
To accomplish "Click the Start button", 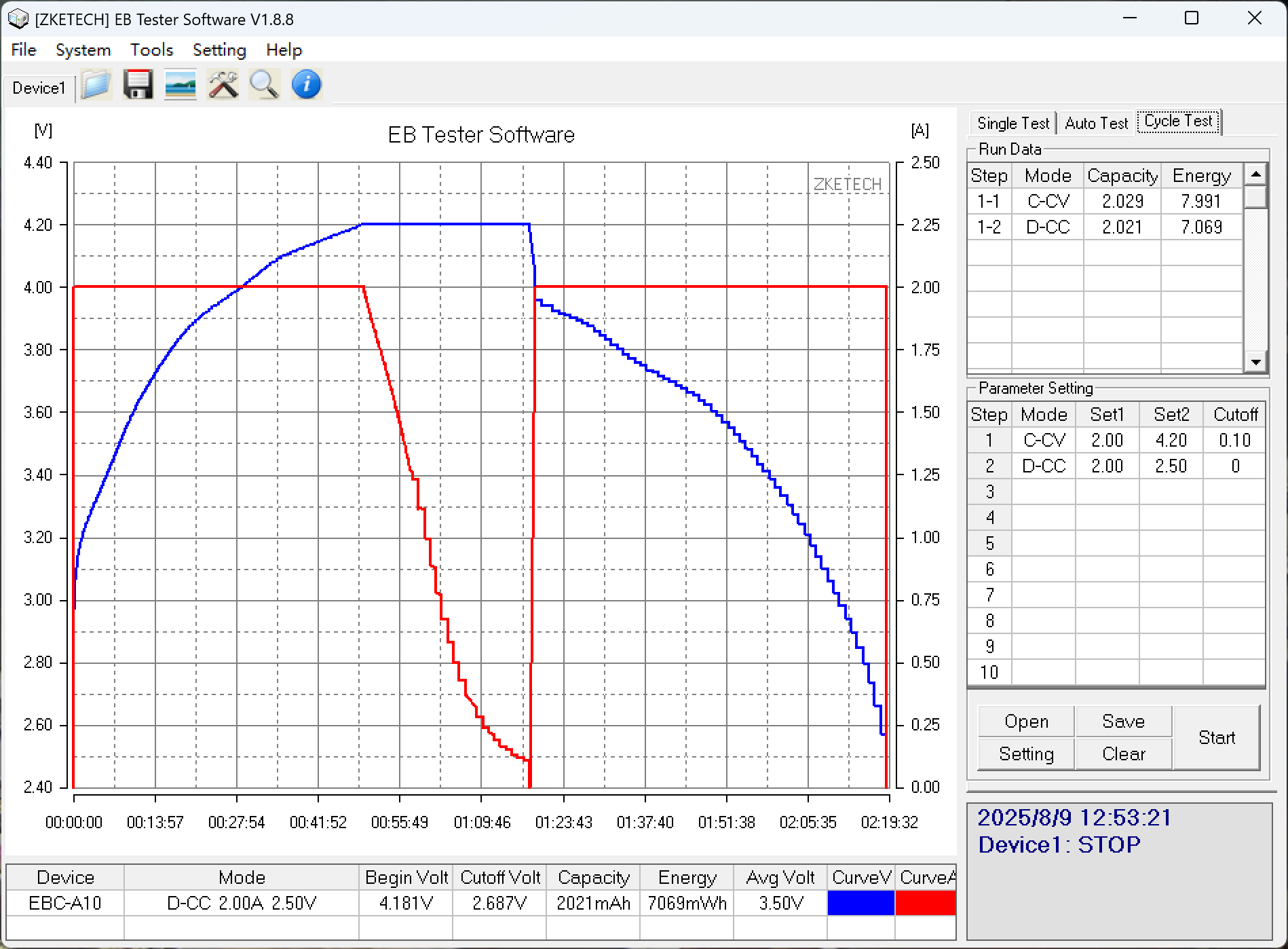I will (1216, 738).
